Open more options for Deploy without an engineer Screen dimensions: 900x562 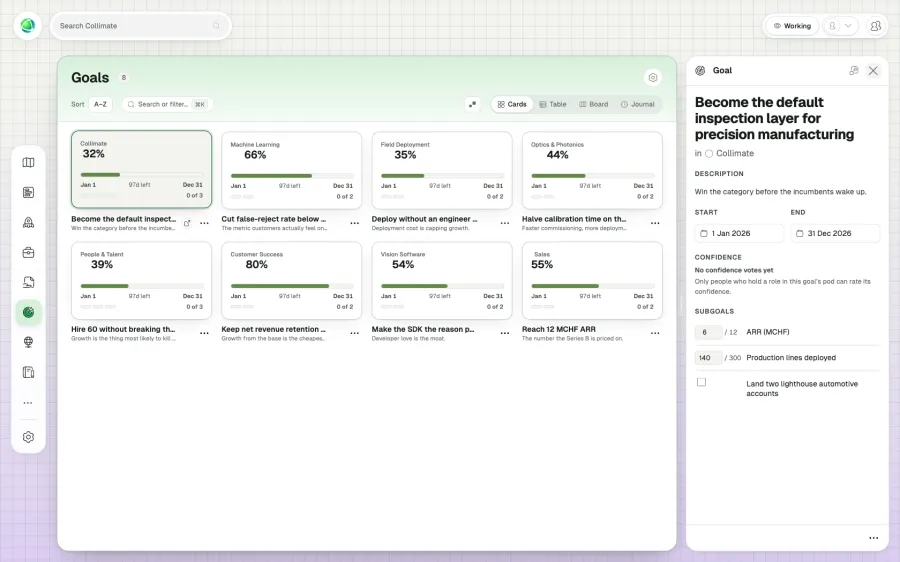[505, 223]
